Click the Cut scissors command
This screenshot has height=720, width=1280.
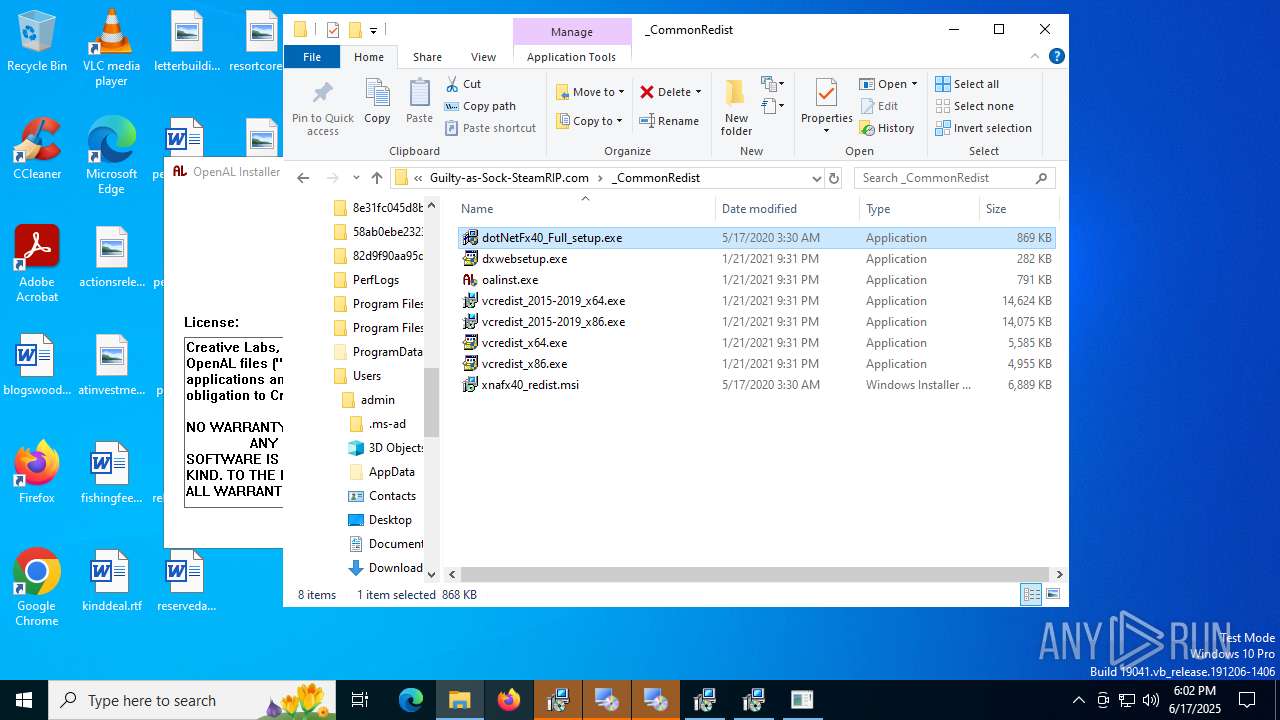(x=463, y=84)
